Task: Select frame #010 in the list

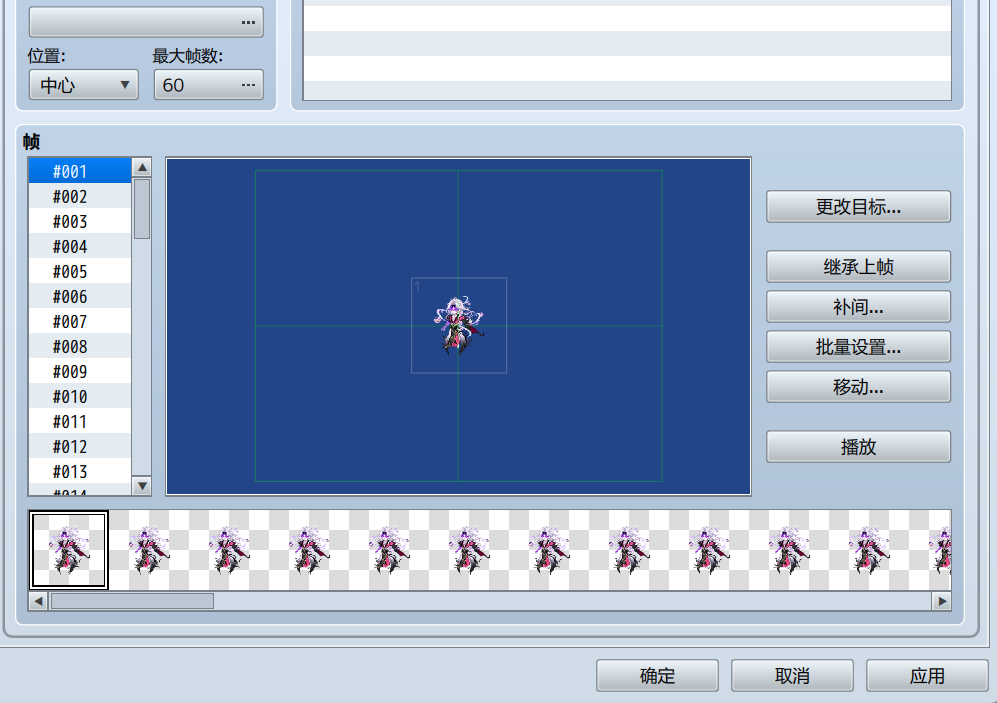Action: point(80,397)
